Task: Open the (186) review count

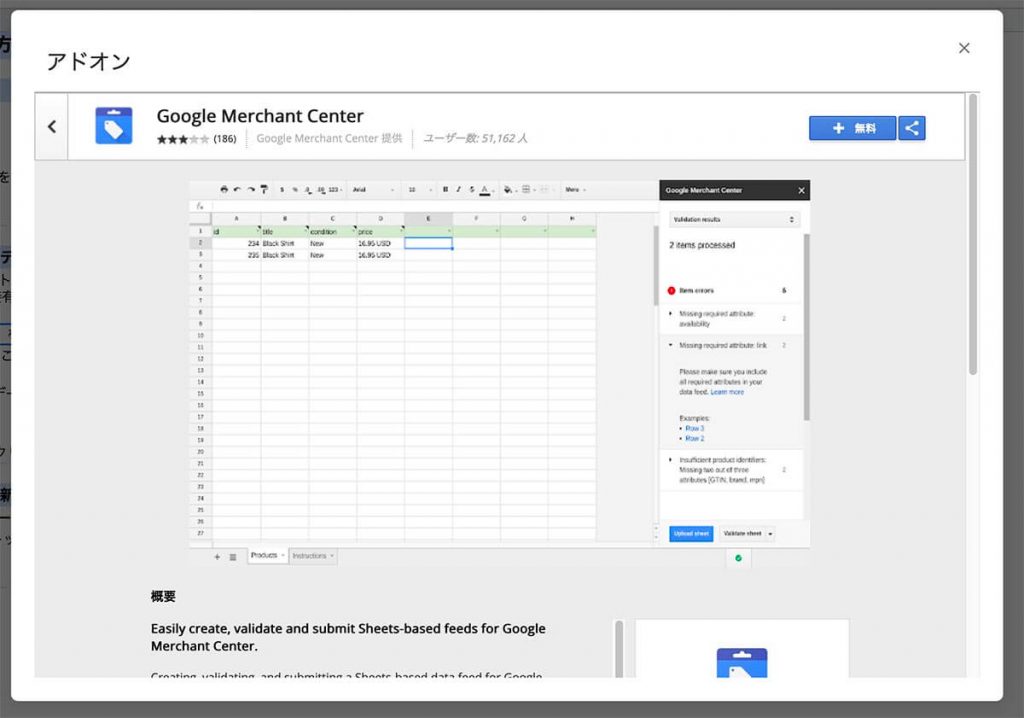Action: (x=225, y=139)
